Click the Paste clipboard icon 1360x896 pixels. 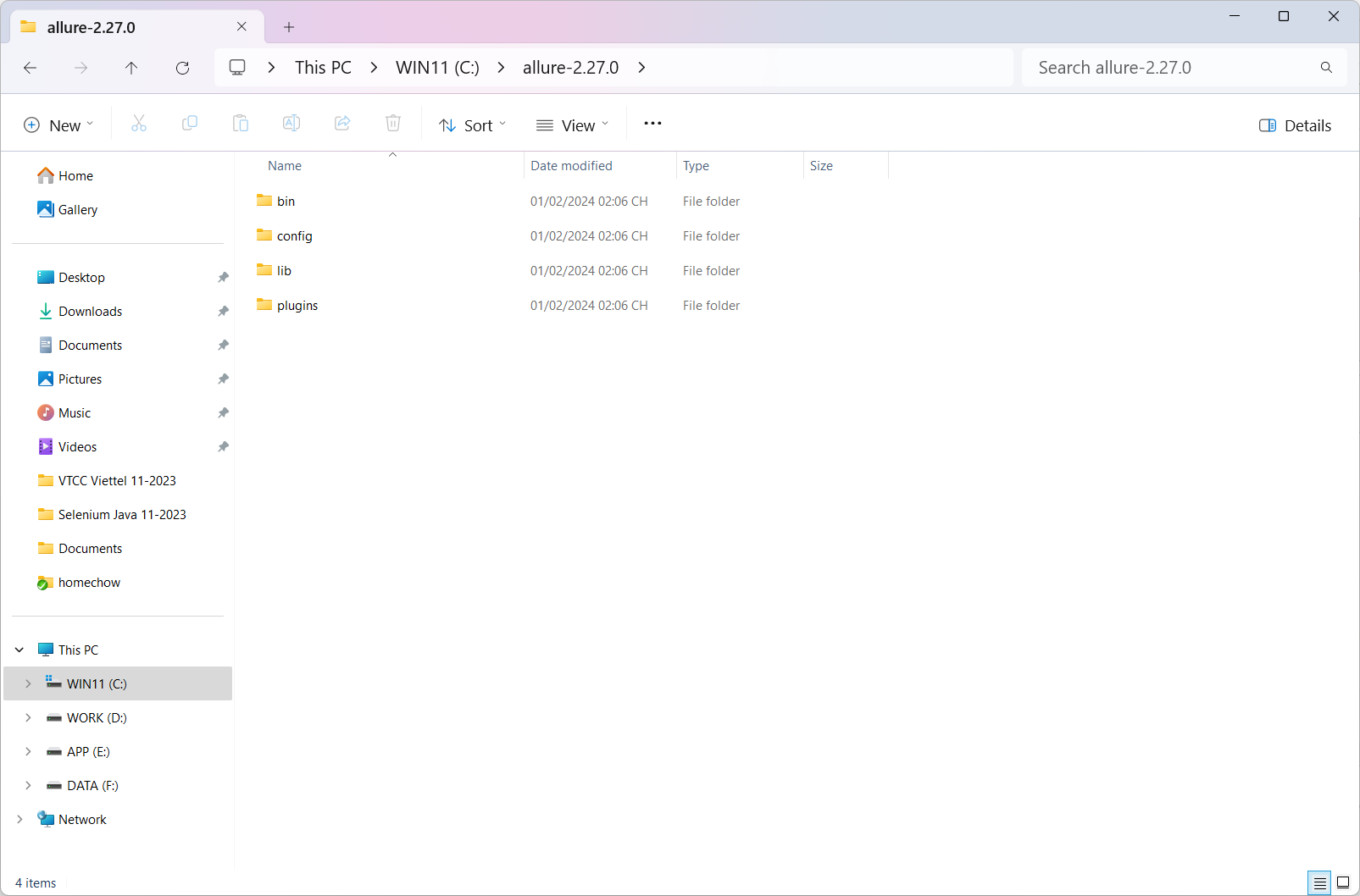[241, 124]
